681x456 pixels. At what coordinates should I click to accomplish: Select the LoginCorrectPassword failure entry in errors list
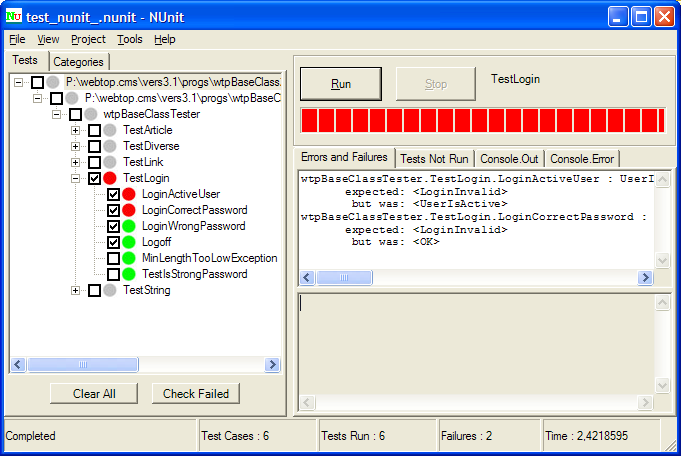click(x=477, y=229)
